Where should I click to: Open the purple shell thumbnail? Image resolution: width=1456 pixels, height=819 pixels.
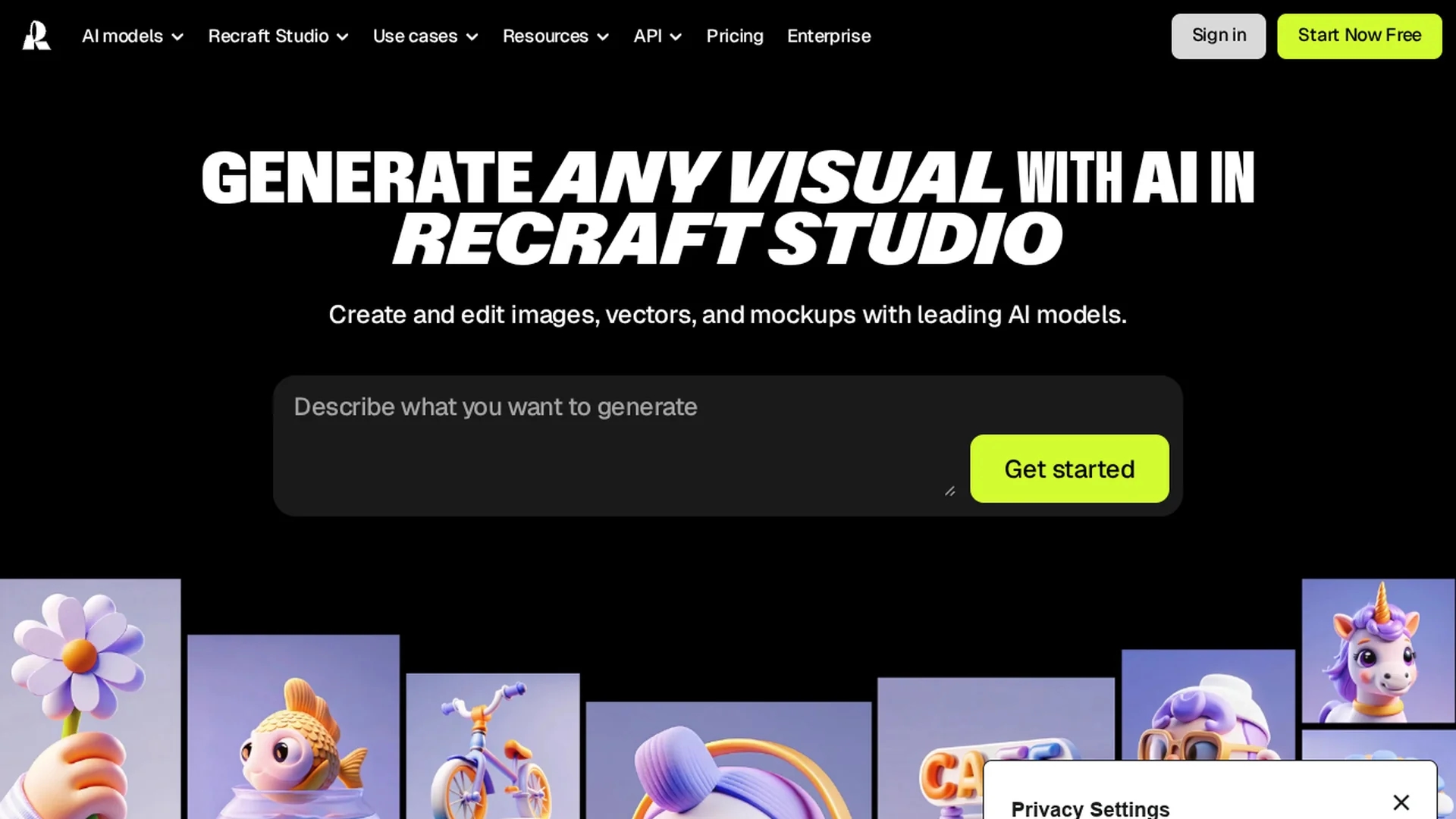[x=729, y=760]
